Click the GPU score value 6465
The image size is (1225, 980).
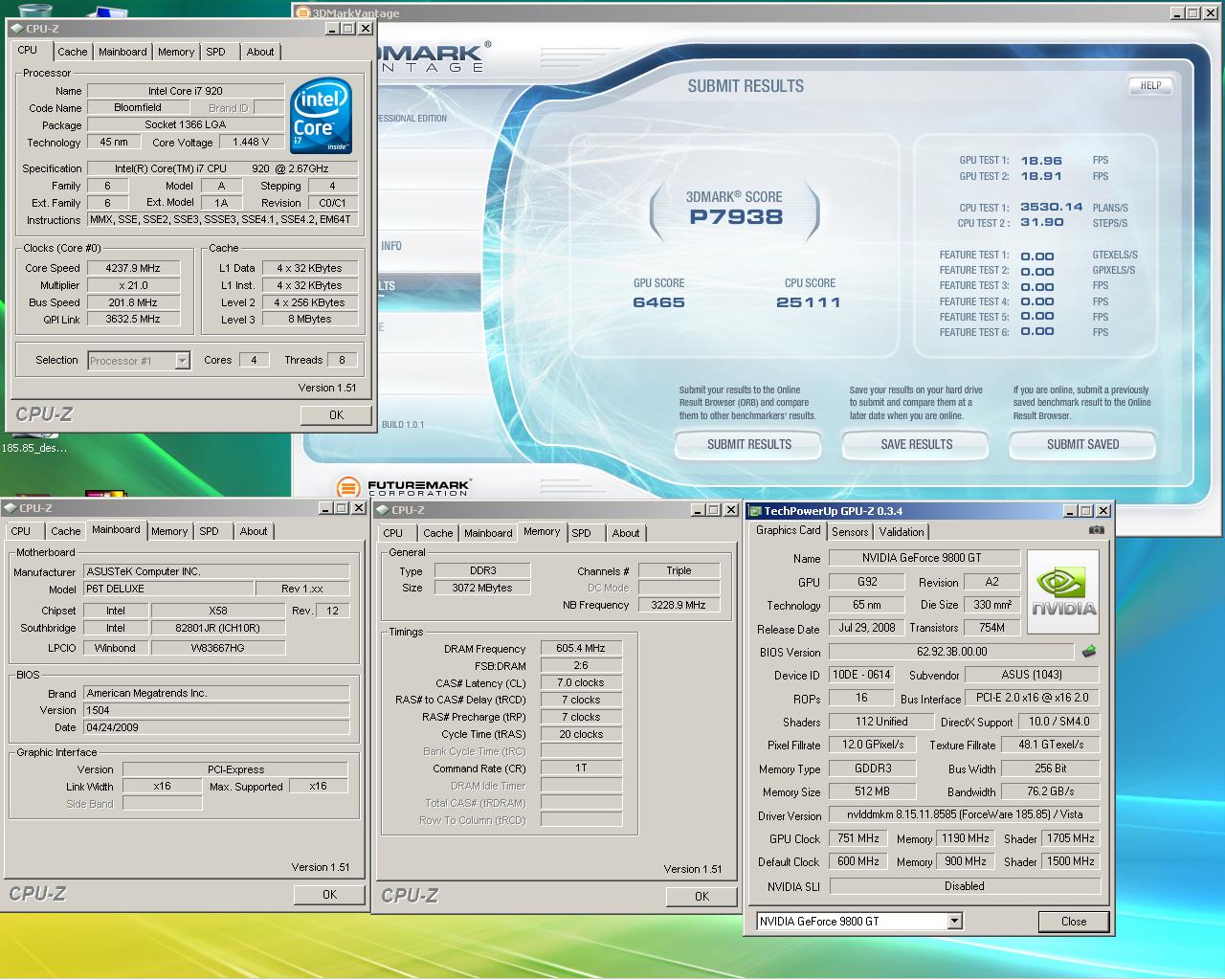[658, 302]
